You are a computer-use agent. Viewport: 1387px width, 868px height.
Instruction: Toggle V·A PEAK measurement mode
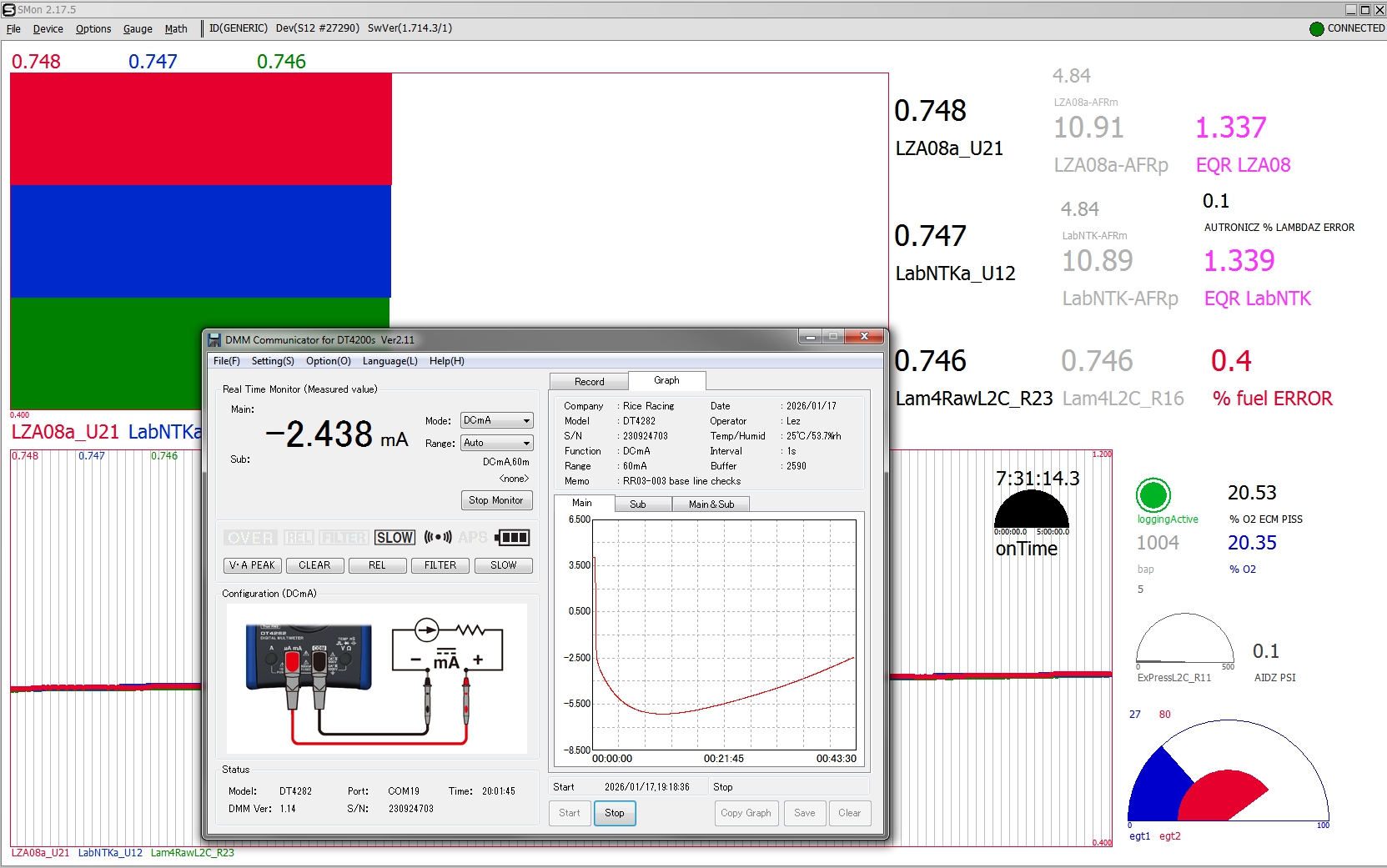[251, 565]
